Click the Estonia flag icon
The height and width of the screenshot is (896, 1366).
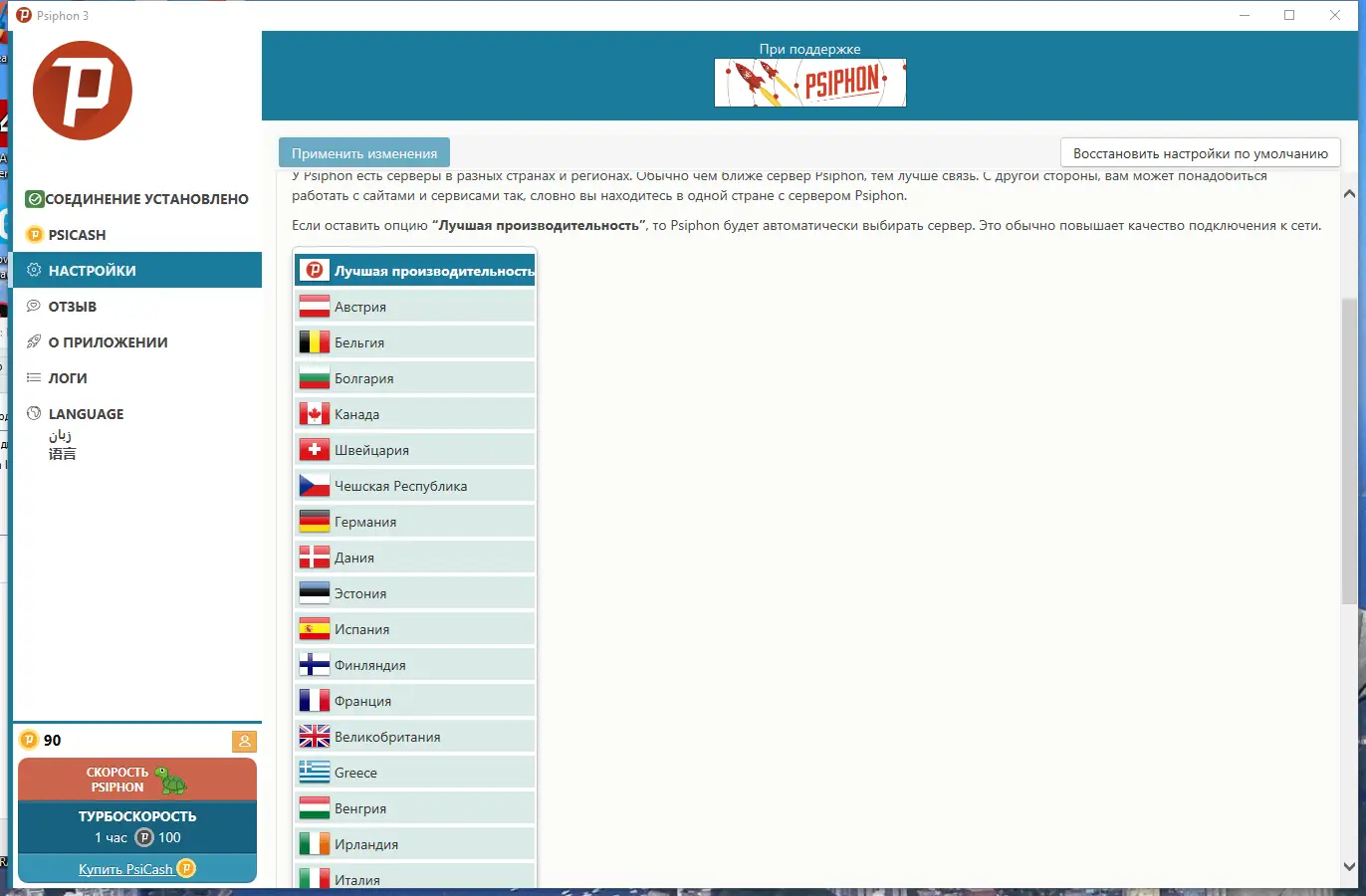315,593
